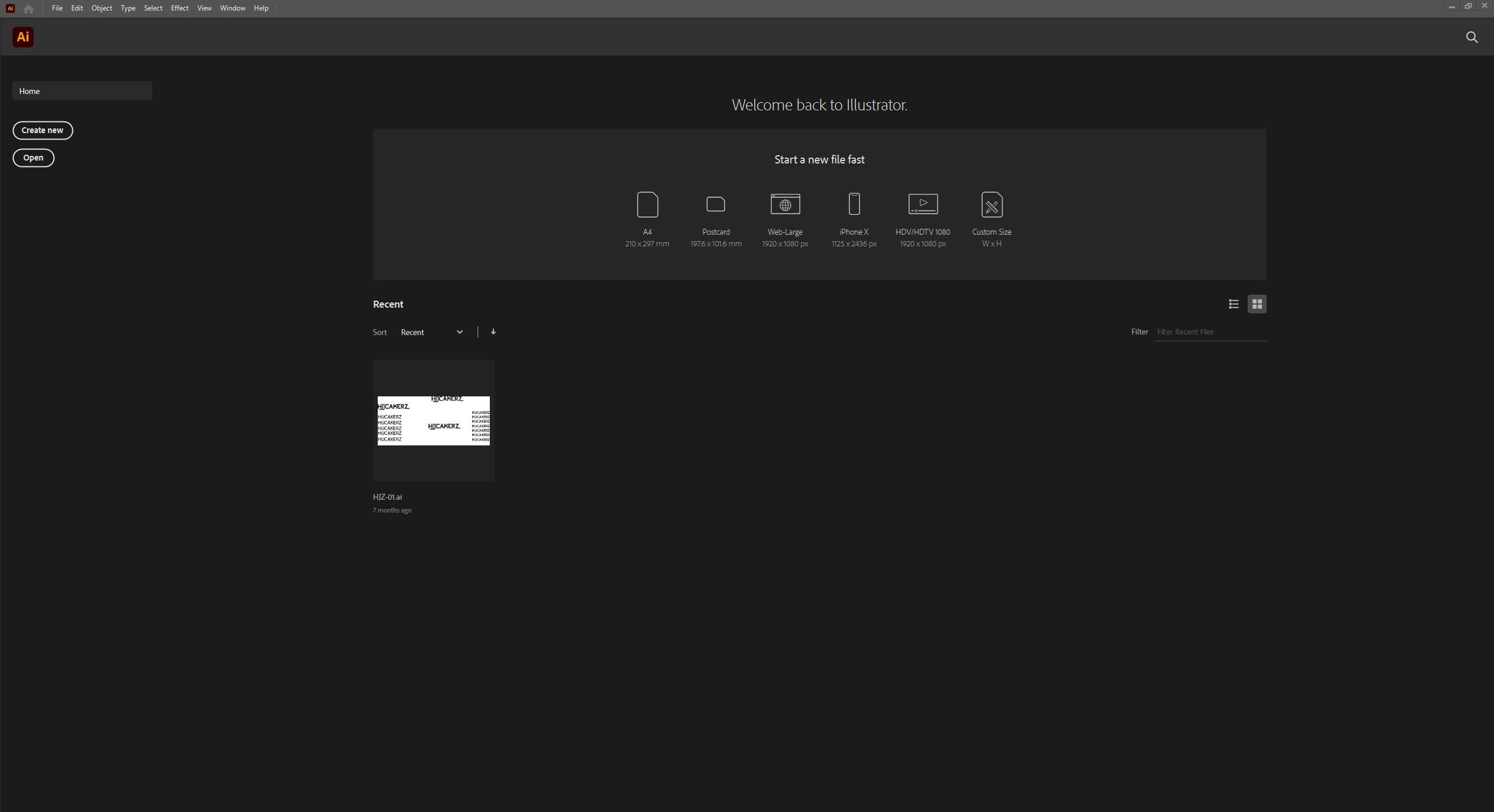The height and width of the screenshot is (812, 1494).
Task: Switch recent files to grid view
Action: (x=1257, y=304)
